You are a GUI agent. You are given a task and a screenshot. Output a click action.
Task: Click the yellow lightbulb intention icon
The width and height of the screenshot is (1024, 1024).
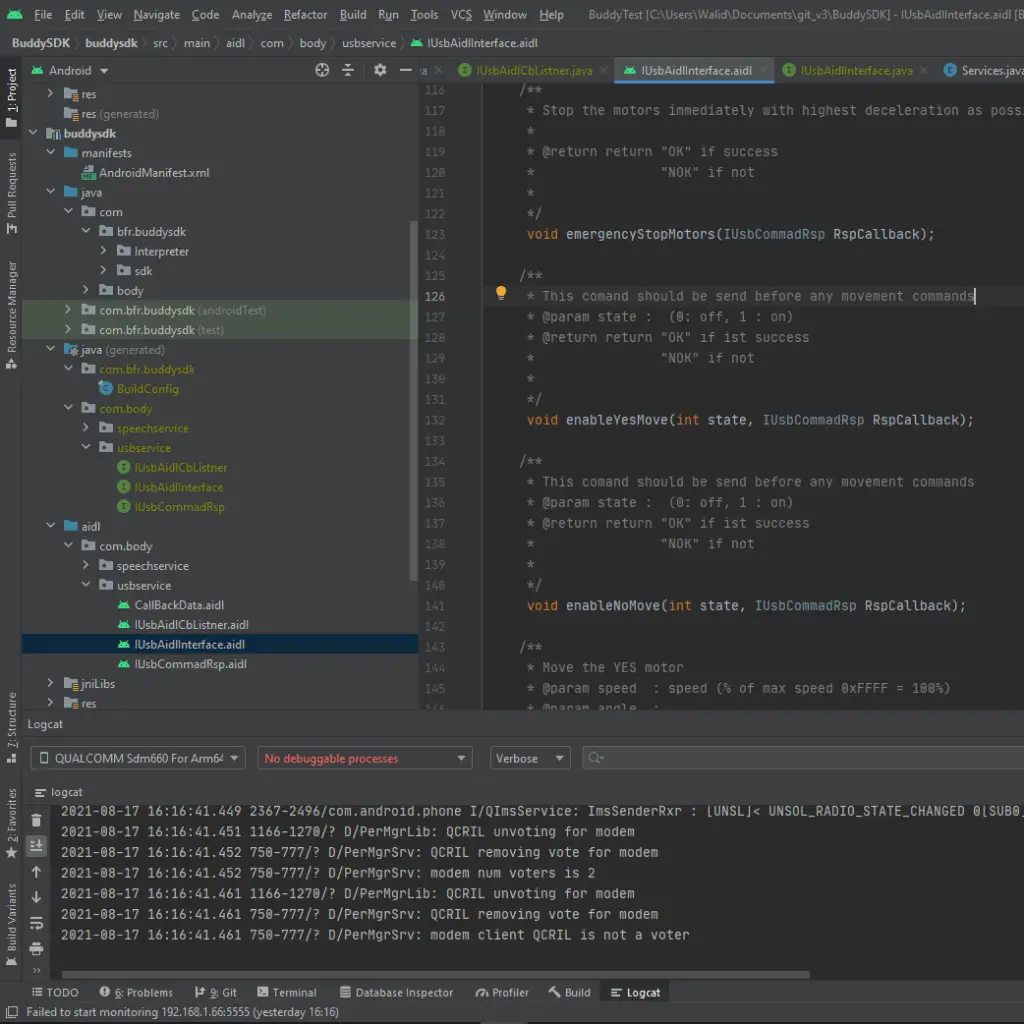tap(502, 294)
